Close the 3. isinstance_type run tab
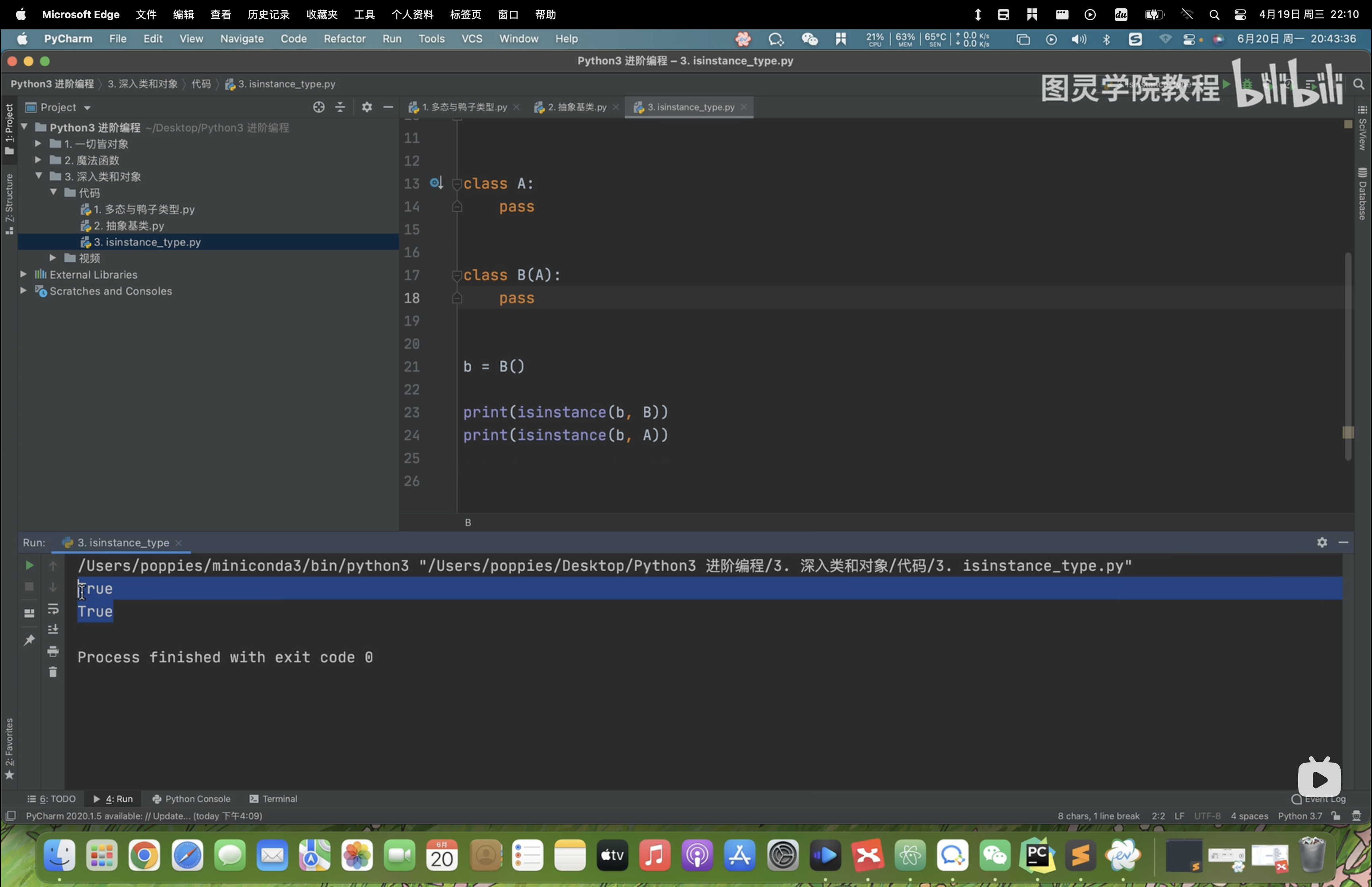This screenshot has height=887, width=1372. [179, 543]
